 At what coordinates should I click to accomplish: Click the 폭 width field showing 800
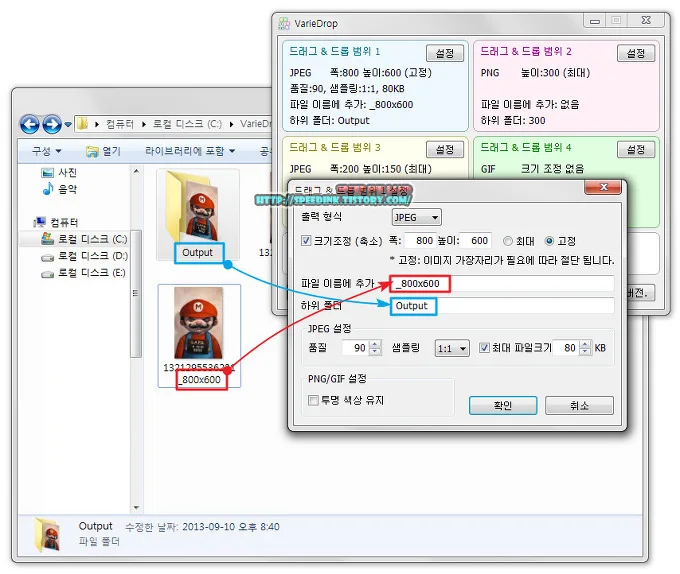pyautogui.click(x=420, y=240)
